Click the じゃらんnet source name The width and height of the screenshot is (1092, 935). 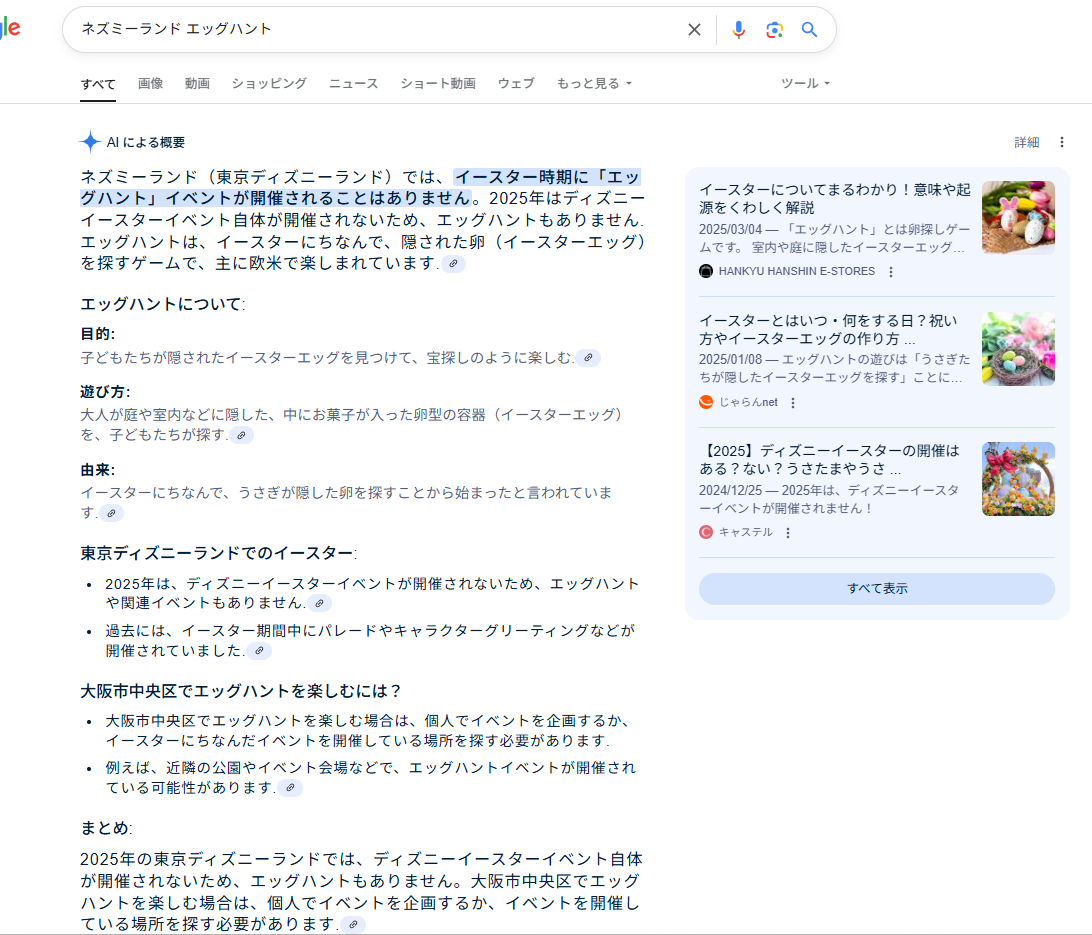point(748,402)
